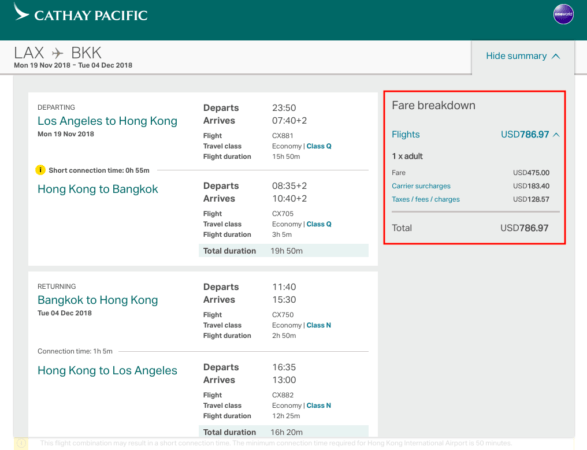Click the Connection time: 1h 5m label
Screen dimensions: 587x450
(75, 351)
